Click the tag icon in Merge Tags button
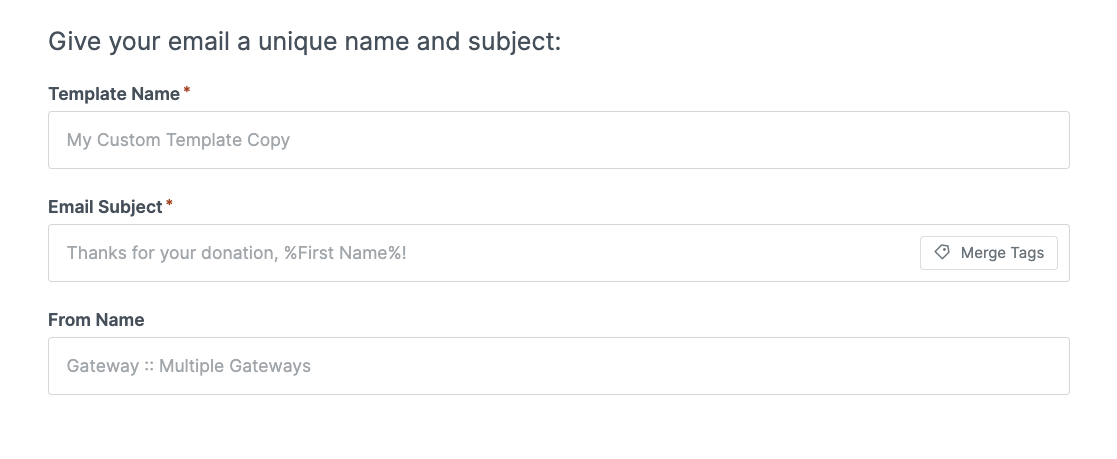Viewport: 1117px width, 459px height. 942,252
